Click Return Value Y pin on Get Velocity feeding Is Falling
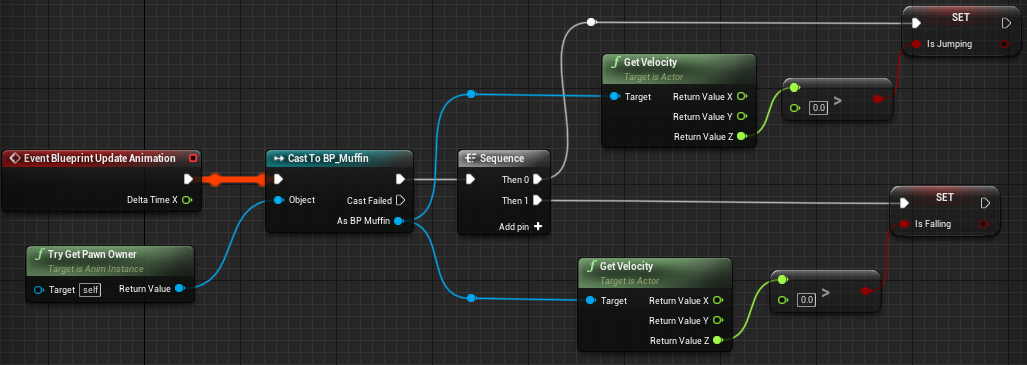The image size is (1027, 365). (x=718, y=320)
